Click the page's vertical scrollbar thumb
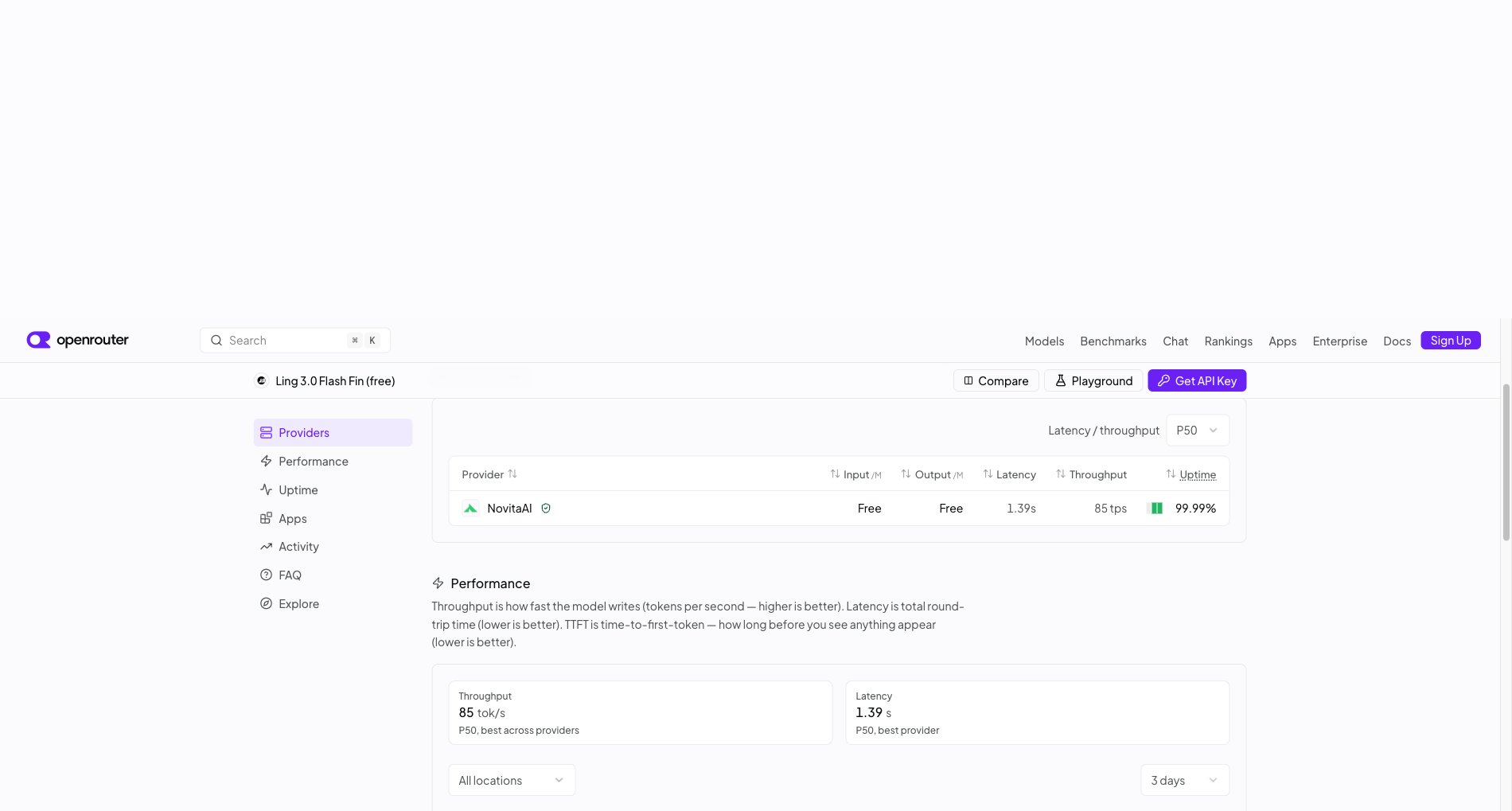 [x=1506, y=462]
